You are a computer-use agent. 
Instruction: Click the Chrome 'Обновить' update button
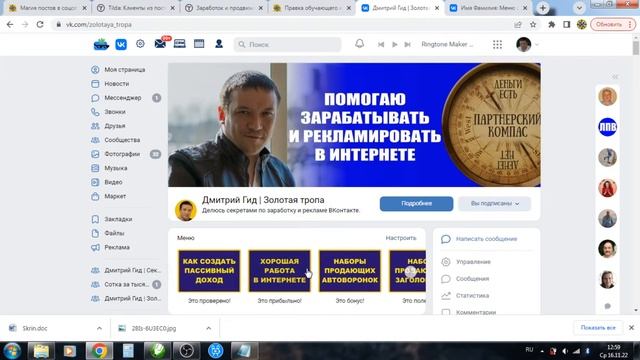[x=612, y=24]
